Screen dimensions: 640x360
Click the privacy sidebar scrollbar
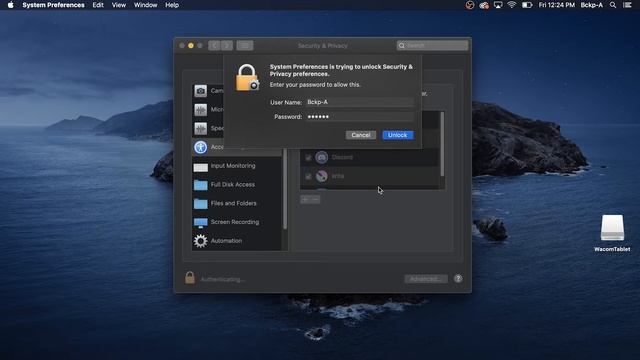point(285,188)
